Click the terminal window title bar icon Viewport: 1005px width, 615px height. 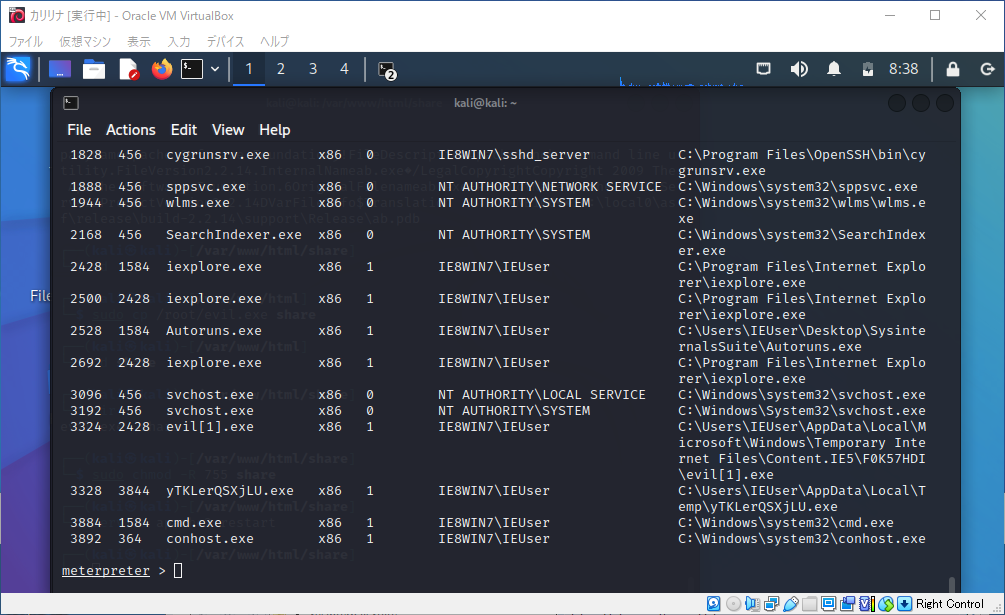(x=71, y=103)
